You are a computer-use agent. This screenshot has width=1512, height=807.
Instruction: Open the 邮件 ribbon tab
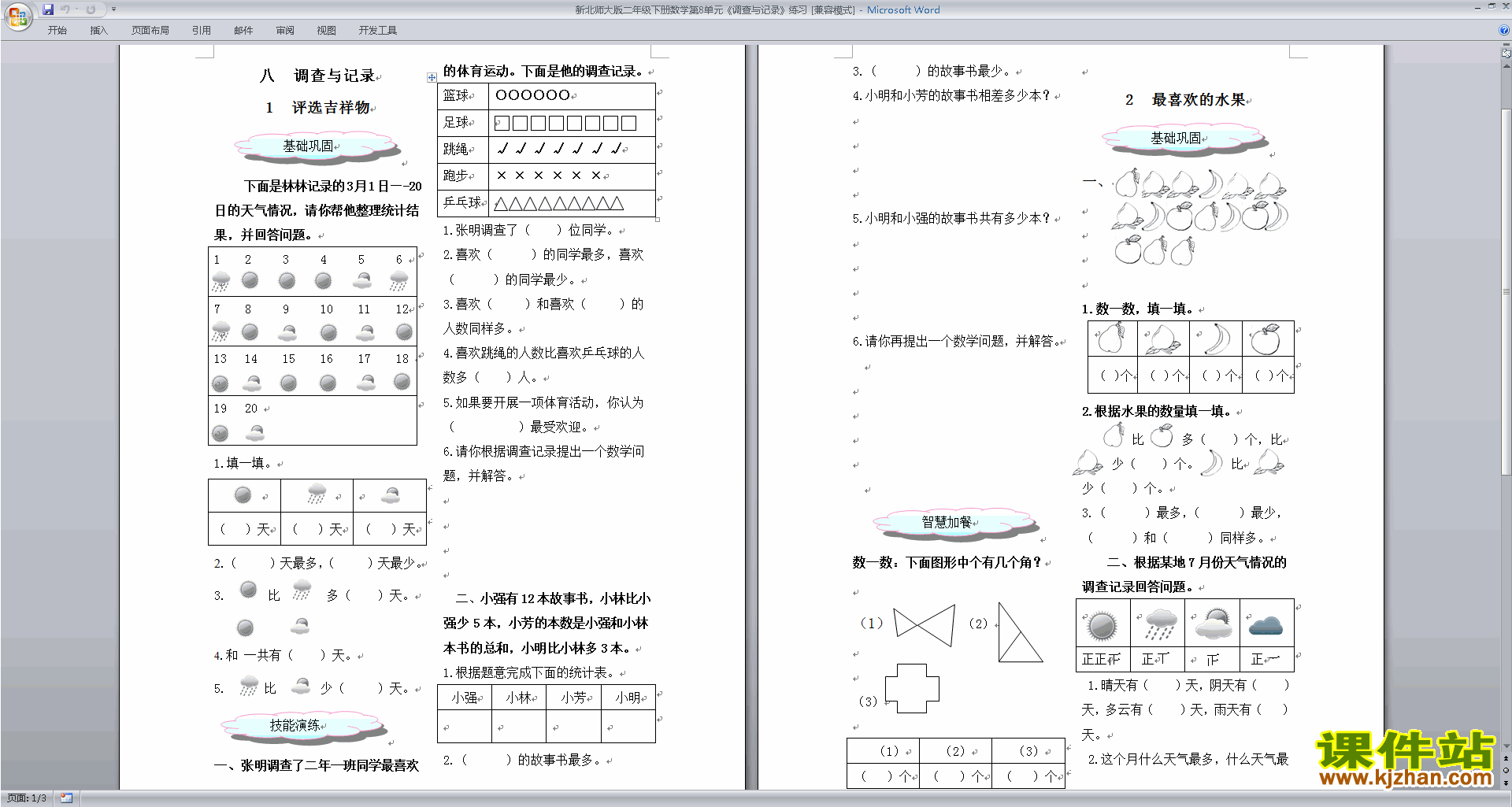point(243,31)
